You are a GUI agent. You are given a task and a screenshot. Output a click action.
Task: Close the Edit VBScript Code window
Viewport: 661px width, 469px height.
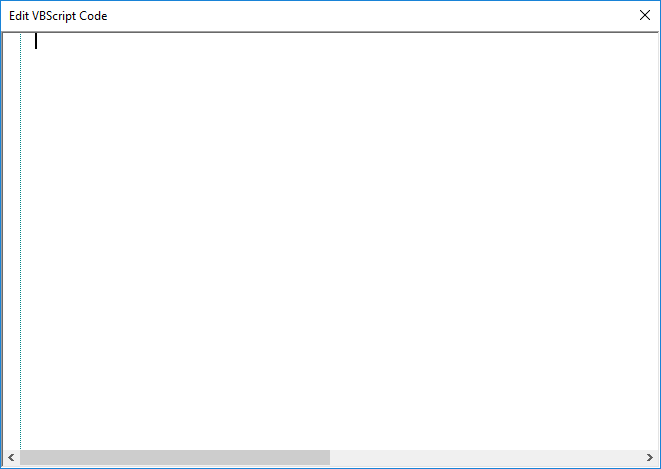pos(645,16)
